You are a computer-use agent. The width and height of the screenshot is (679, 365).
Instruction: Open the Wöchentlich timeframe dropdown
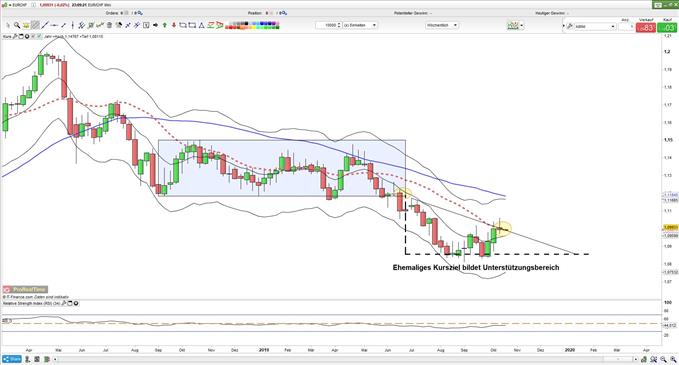click(x=442, y=26)
